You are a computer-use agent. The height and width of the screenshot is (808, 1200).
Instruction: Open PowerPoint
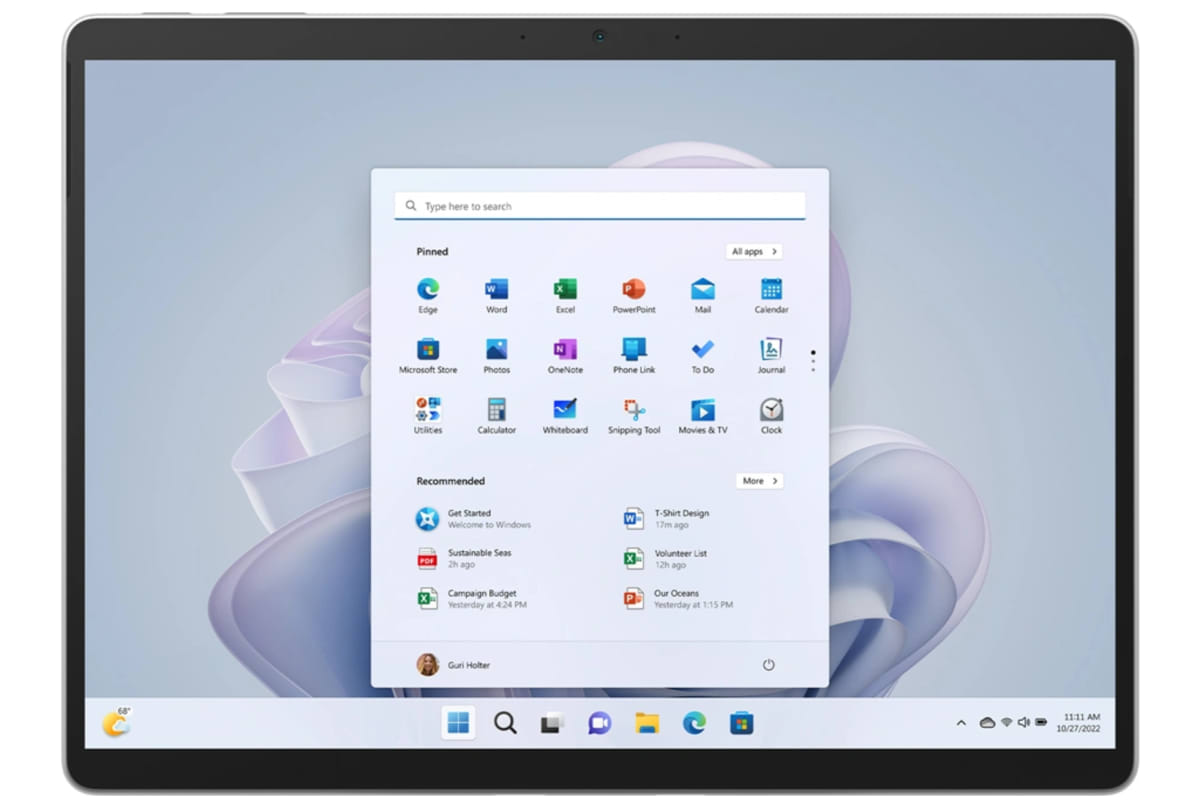[x=633, y=290]
